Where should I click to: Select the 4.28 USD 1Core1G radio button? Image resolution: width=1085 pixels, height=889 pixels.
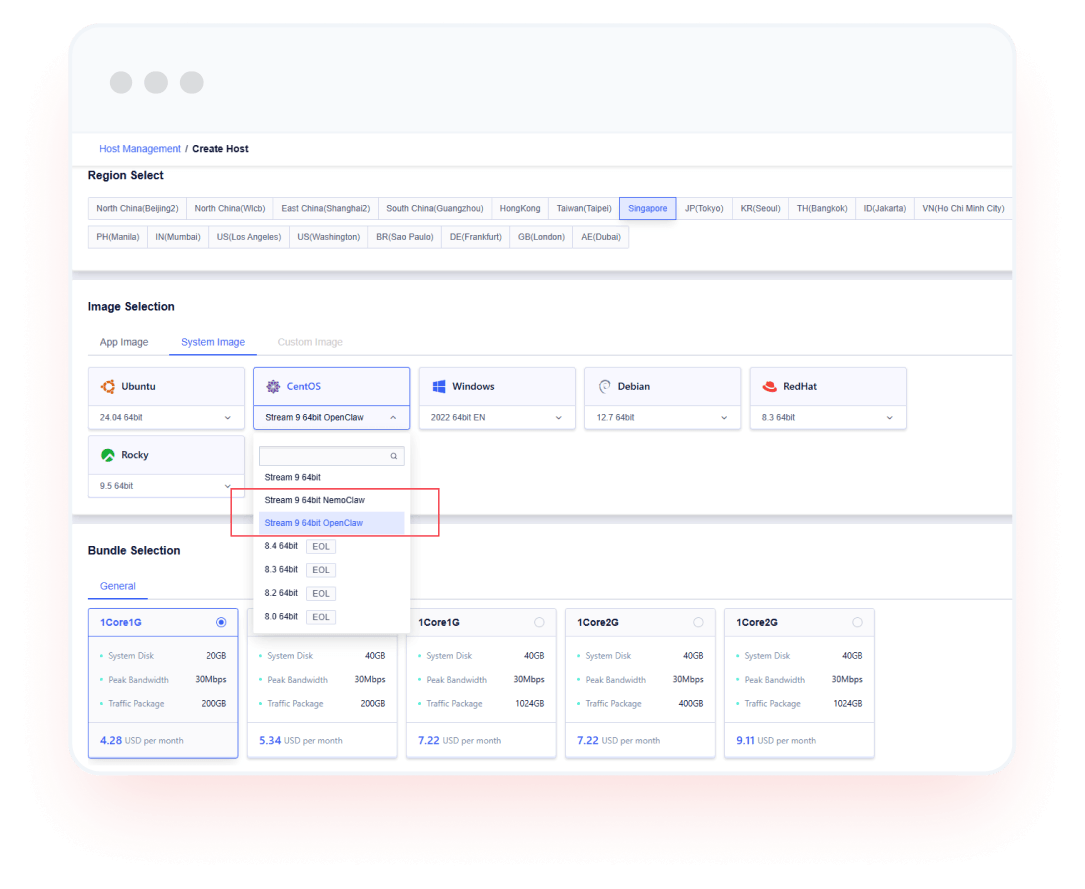(x=221, y=622)
